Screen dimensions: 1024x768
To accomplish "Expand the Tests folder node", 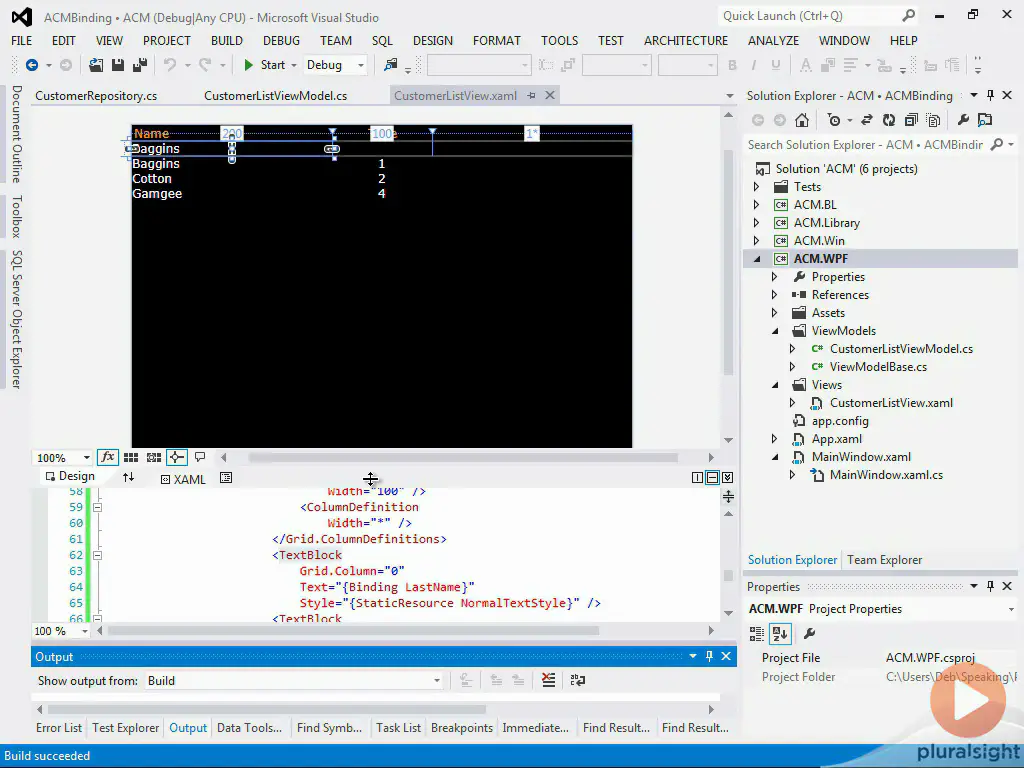I will 757,187.
